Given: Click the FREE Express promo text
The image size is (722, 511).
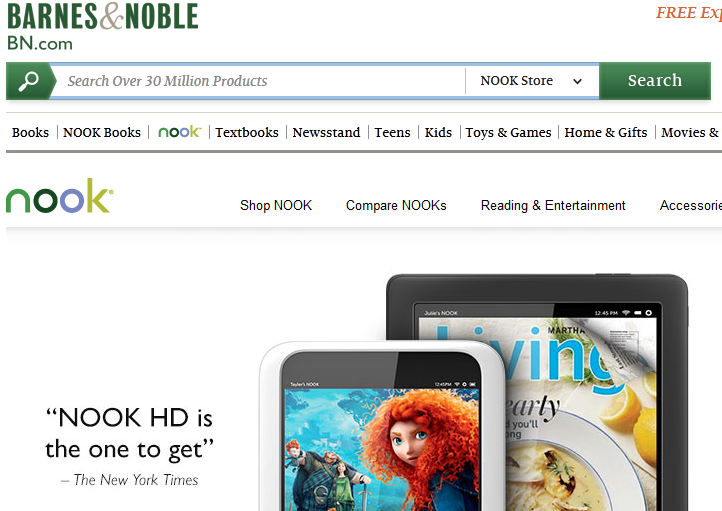Looking at the screenshot, I should tap(689, 13).
